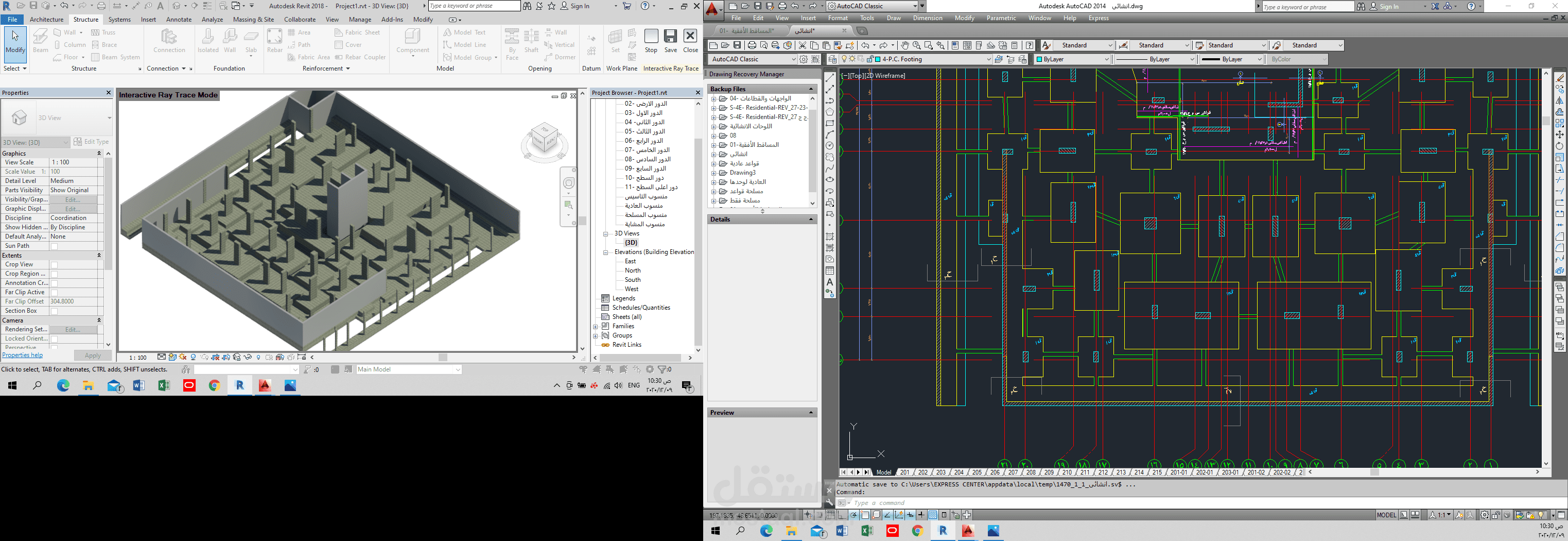Save the Interactive Ray Trace image

click(x=671, y=41)
